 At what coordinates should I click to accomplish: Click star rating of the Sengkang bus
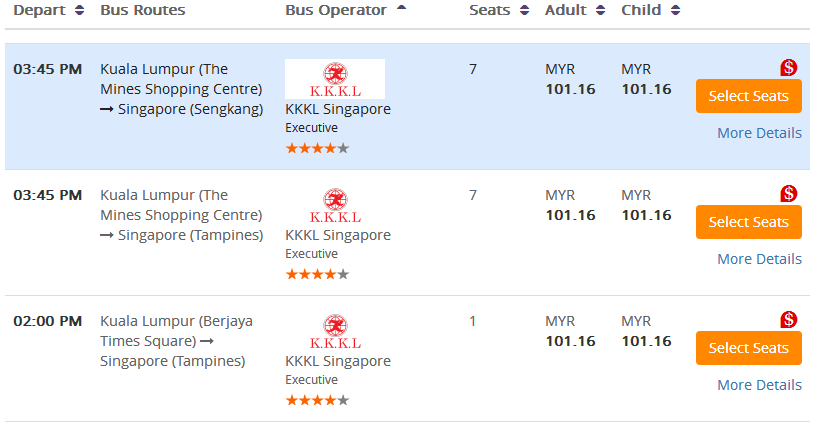point(317,148)
